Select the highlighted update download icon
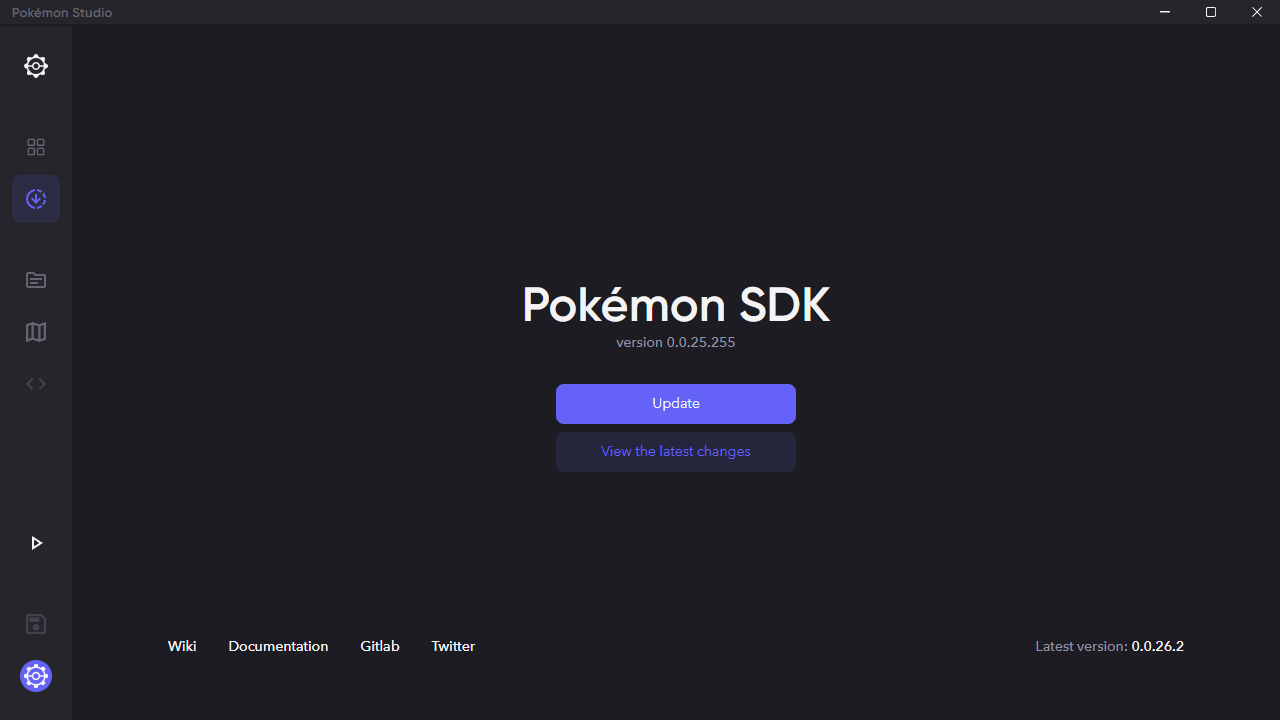Image resolution: width=1280 pixels, height=720 pixels. click(x=36, y=199)
